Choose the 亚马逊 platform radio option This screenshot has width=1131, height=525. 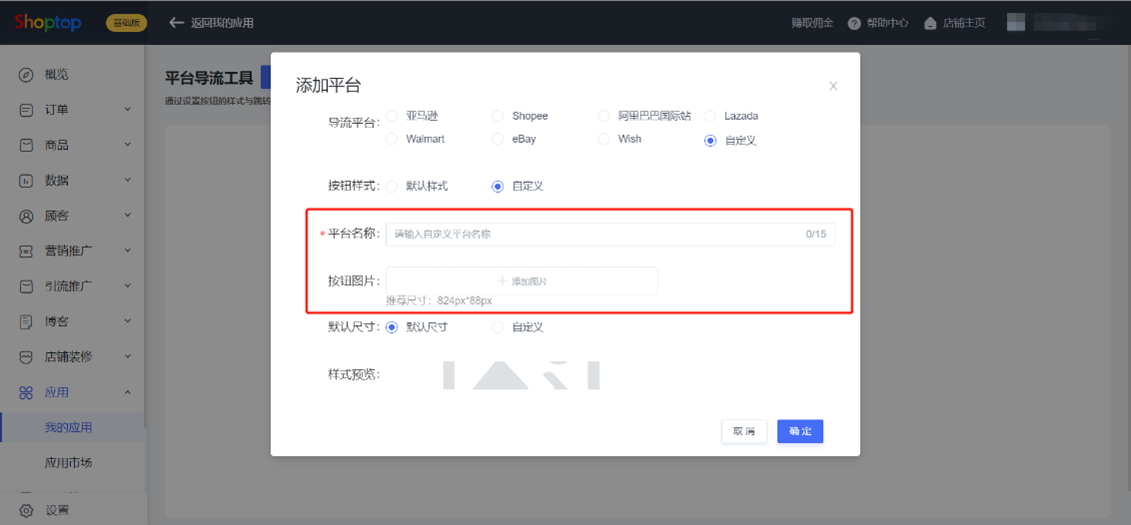click(x=392, y=115)
